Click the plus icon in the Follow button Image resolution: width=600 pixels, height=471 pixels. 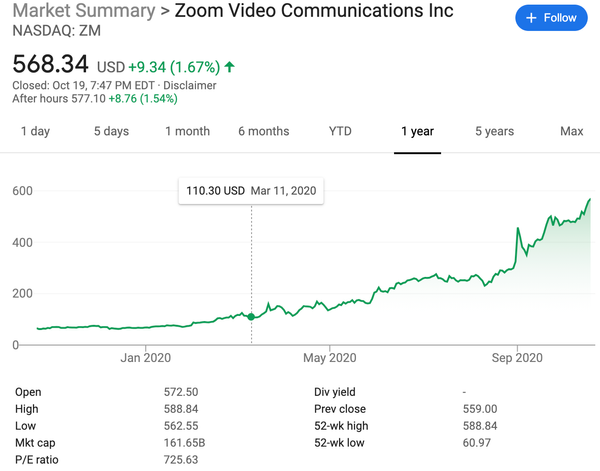pyautogui.click(x=531, y=18)
